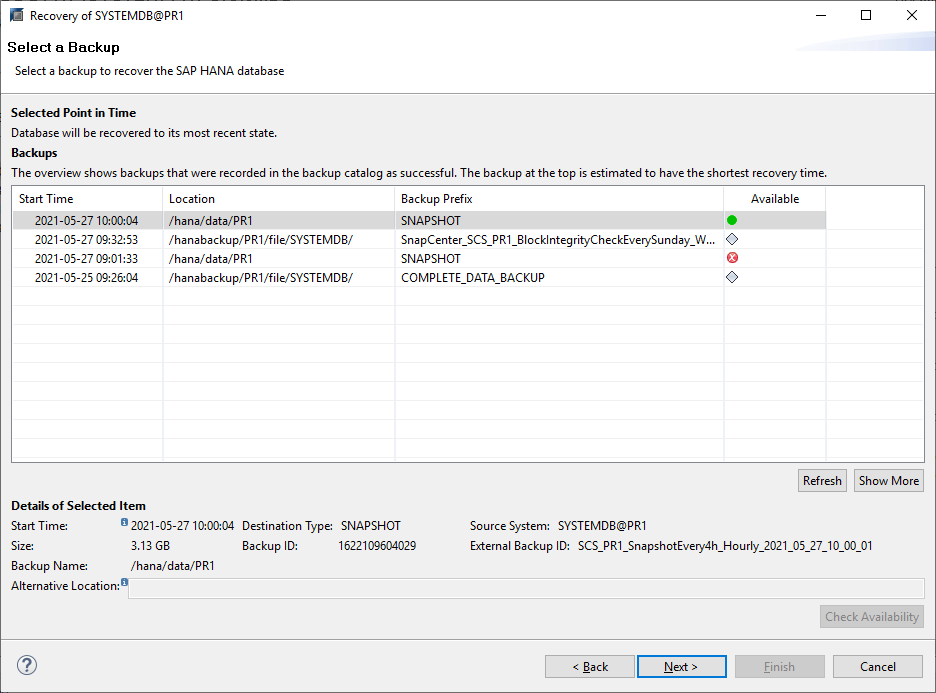The width and height of the screenshot is (936, 693).
Task: Click the Show More button
Action: point(888,481)
